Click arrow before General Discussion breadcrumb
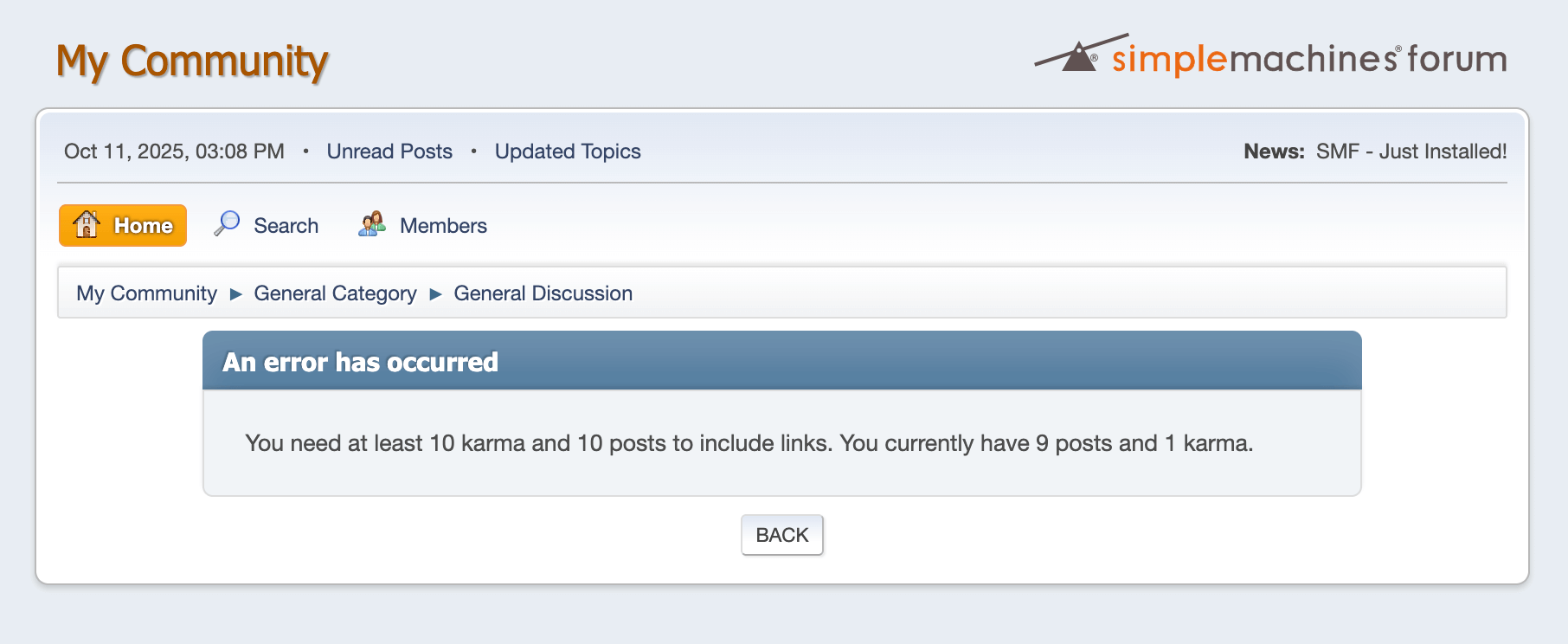The width and height of the screenshot is (1568, 644). [x=435, y=294]
